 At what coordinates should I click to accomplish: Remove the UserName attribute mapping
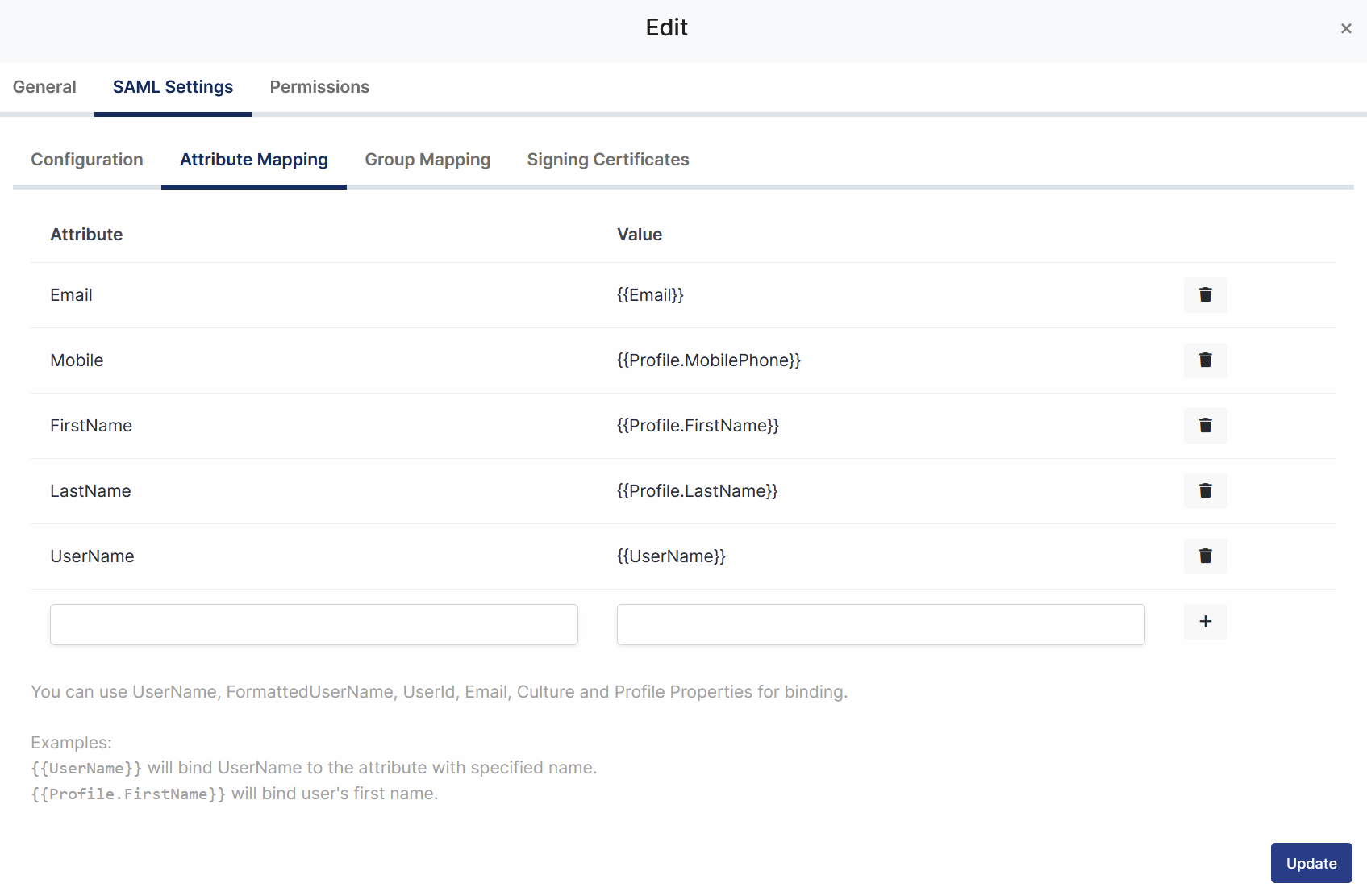pos(1205,556)
